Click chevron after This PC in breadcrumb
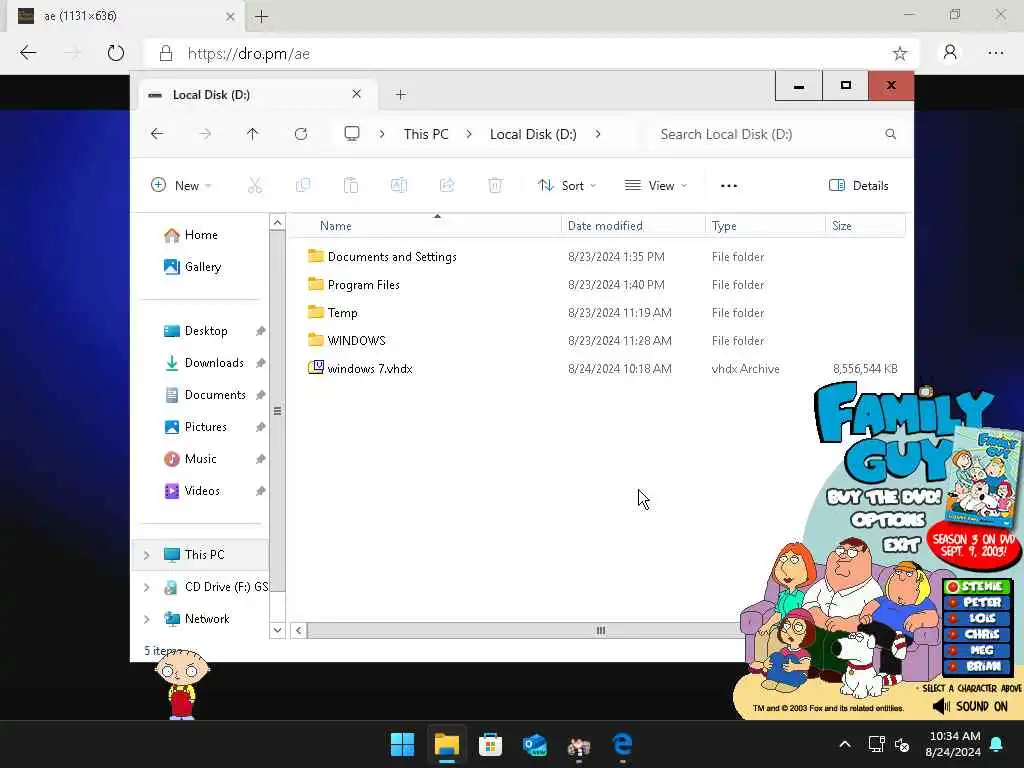The image size is (1024, 768). tap(469, 134)
